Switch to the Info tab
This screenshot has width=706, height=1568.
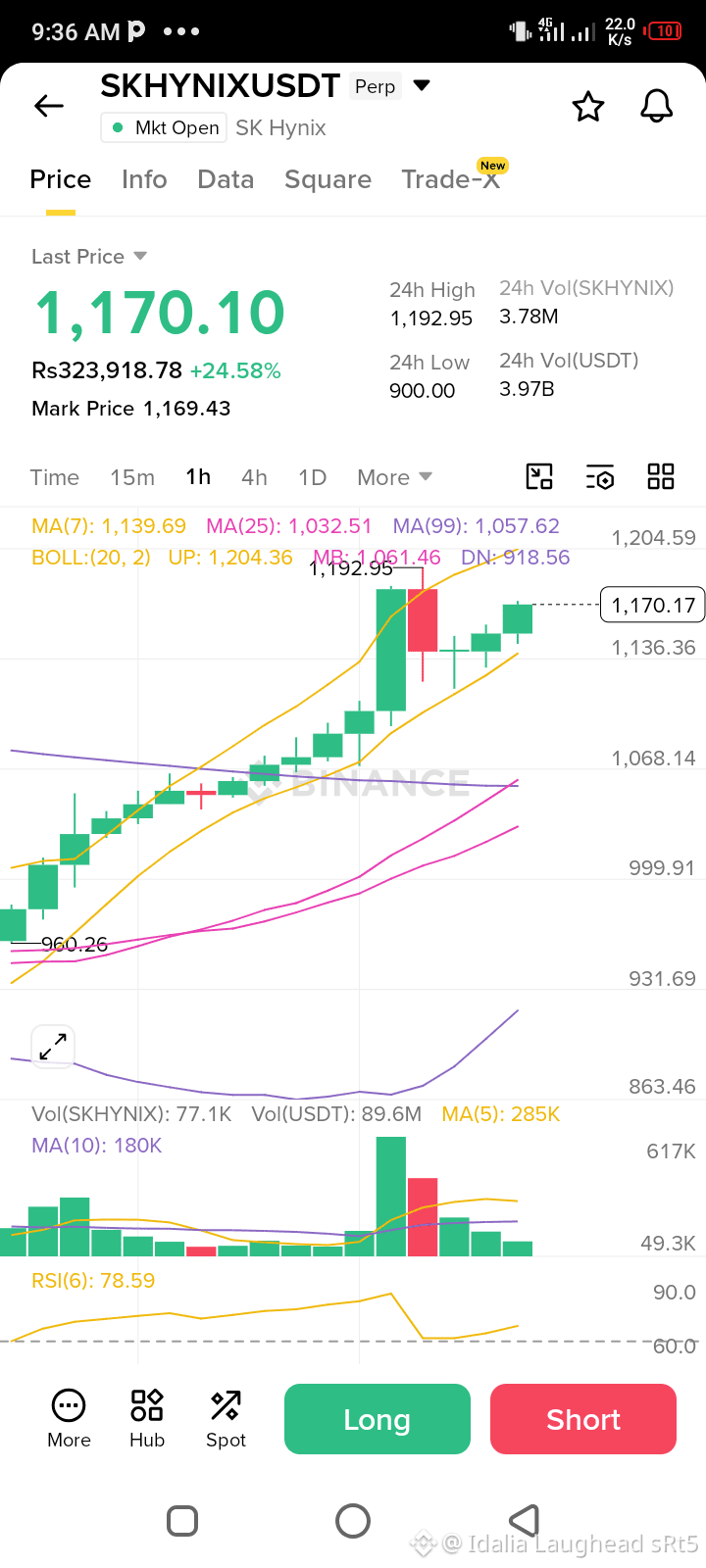(144, 179)
